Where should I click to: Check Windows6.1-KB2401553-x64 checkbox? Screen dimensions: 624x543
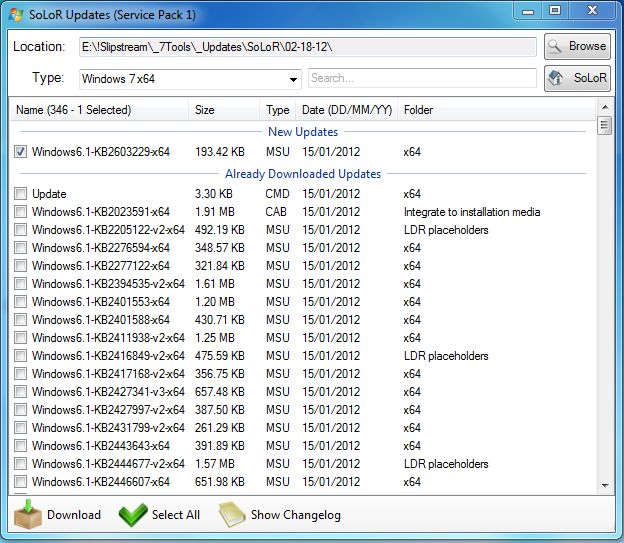click(20, 302)
